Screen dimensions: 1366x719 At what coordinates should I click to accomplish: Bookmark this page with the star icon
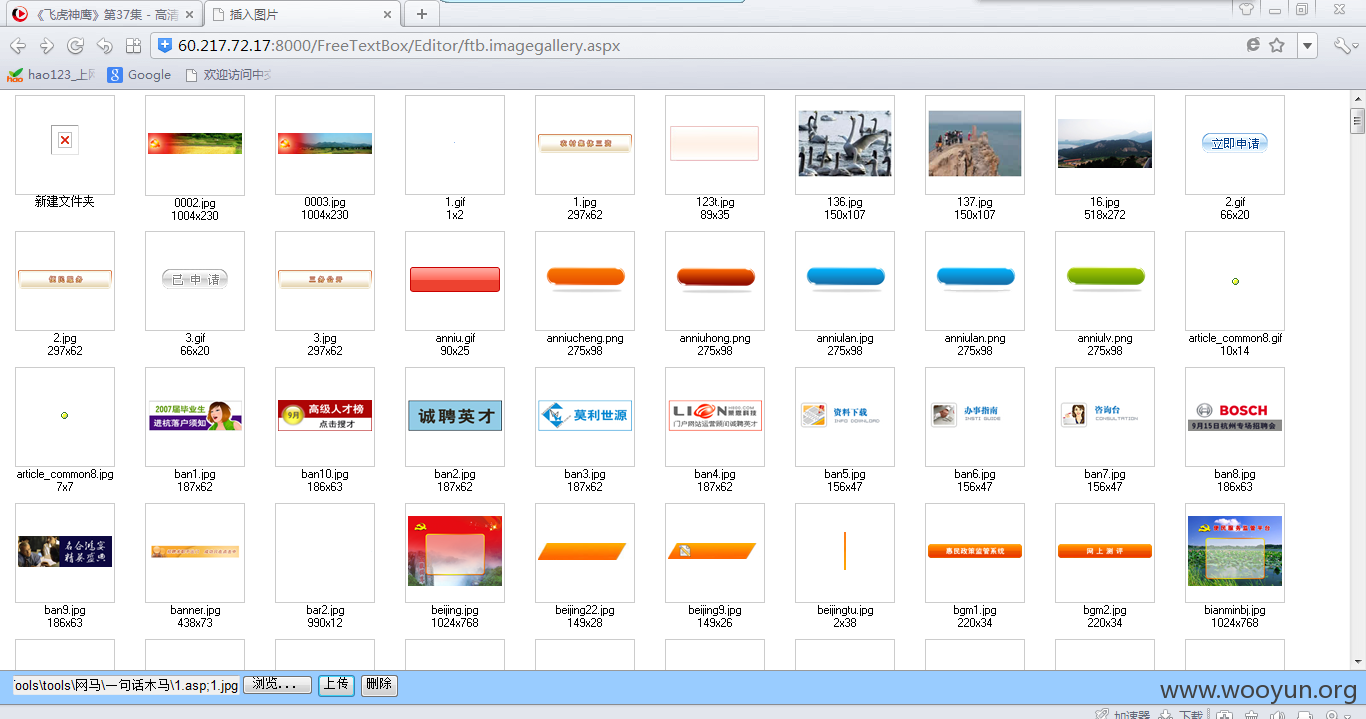point(1277,46)
